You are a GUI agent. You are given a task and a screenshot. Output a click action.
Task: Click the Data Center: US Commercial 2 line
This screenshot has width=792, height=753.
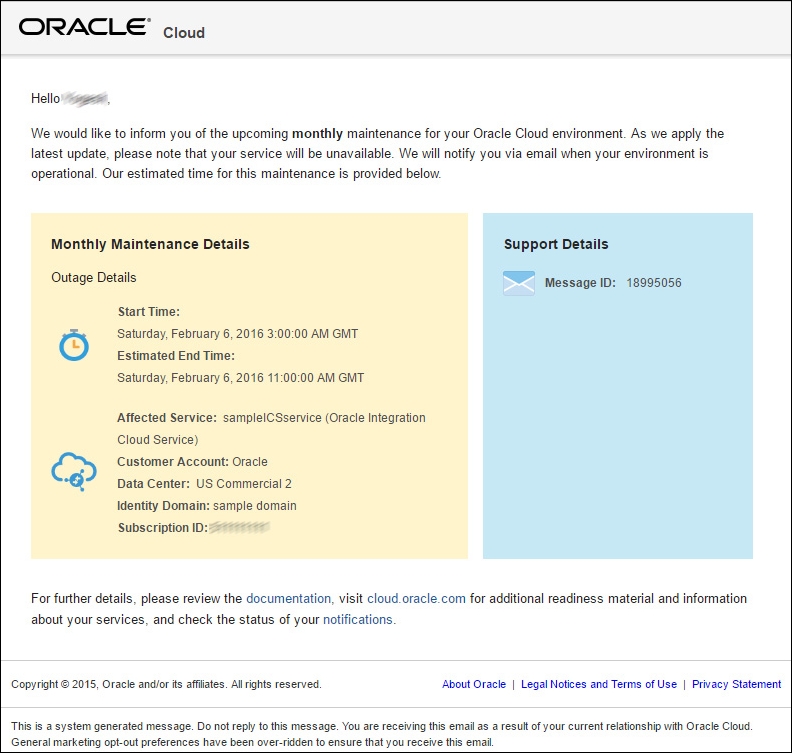(x=204, y=484)
